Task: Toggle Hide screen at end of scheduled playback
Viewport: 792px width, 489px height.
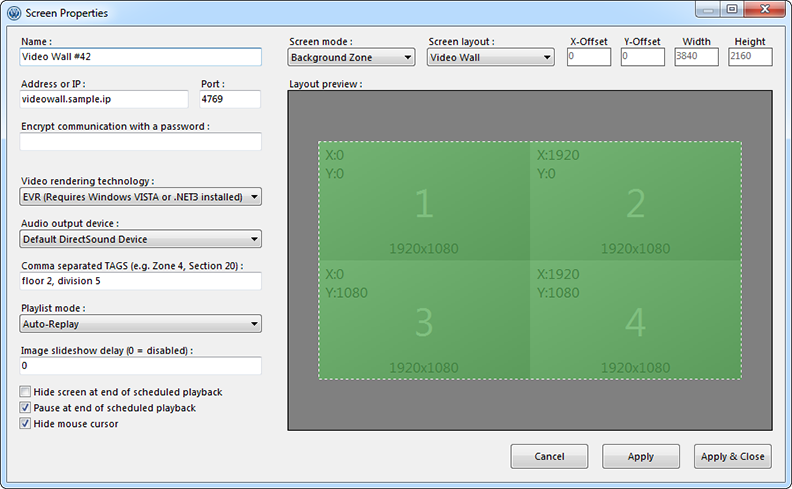Action: (x=25, y=392)
